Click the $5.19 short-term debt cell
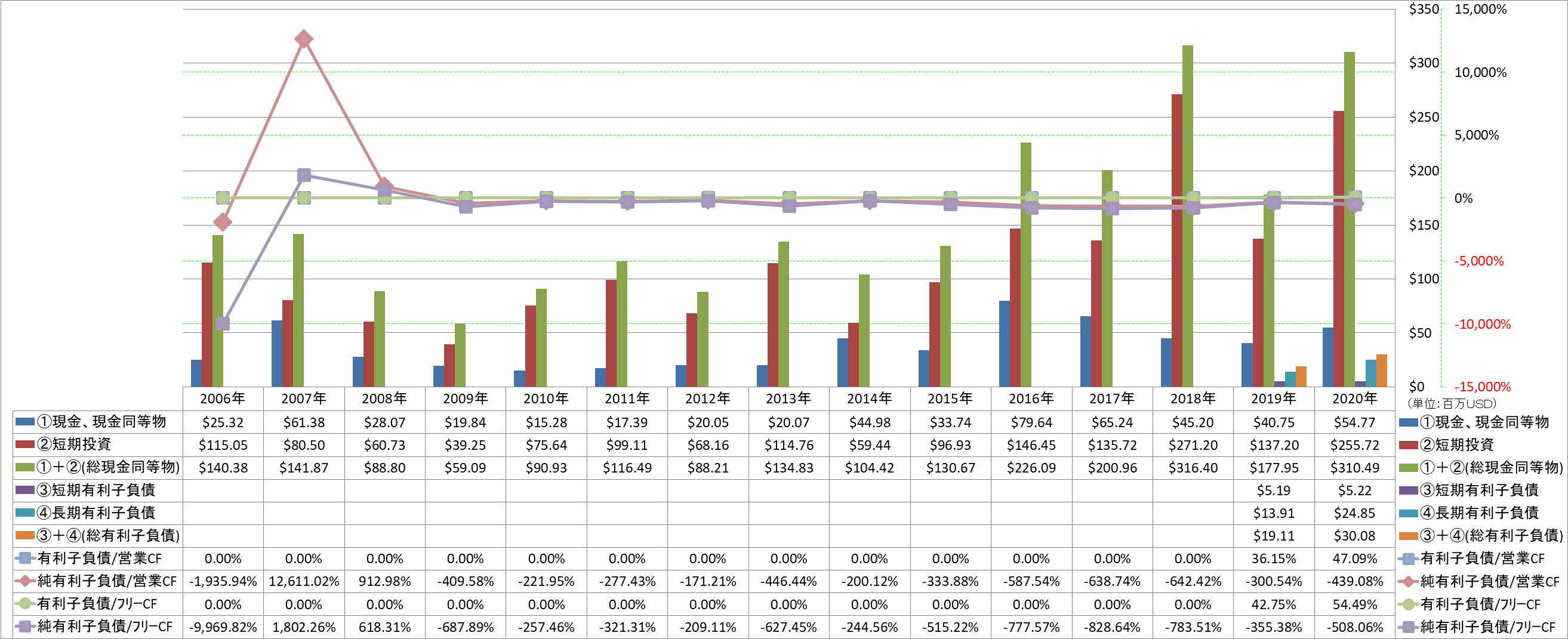 [1273, 490]
